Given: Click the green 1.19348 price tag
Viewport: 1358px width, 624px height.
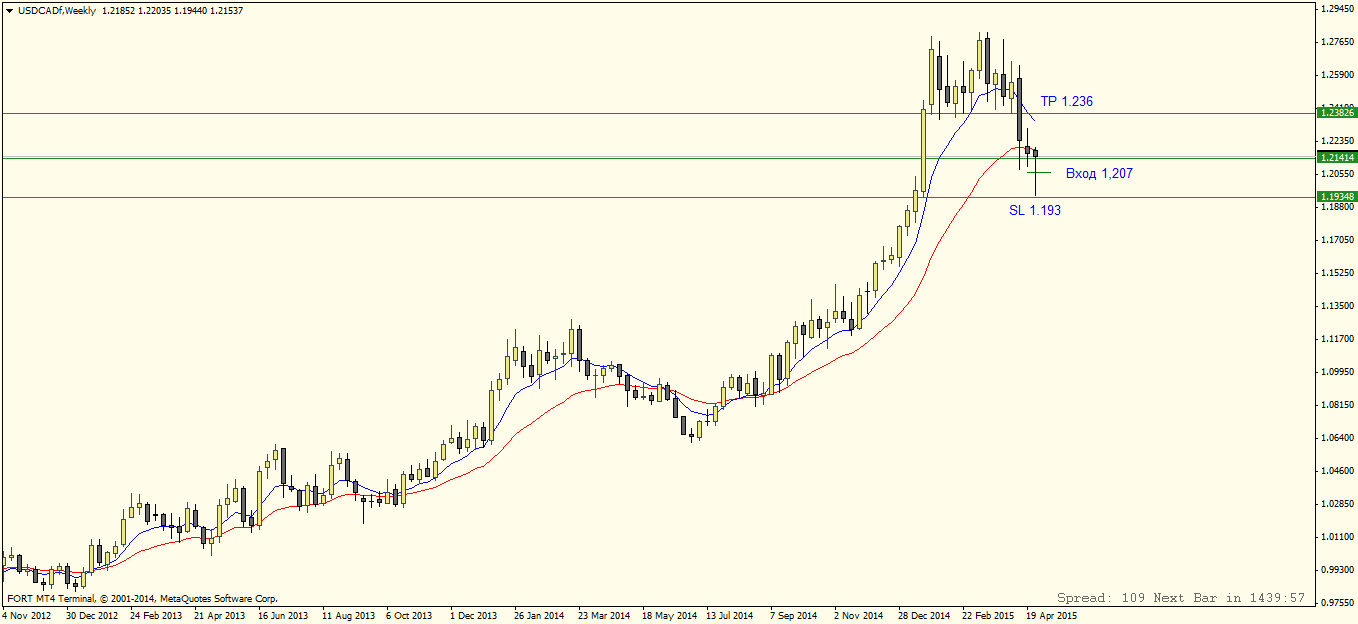Looking at the screenshot, I should click(1337, 197).
